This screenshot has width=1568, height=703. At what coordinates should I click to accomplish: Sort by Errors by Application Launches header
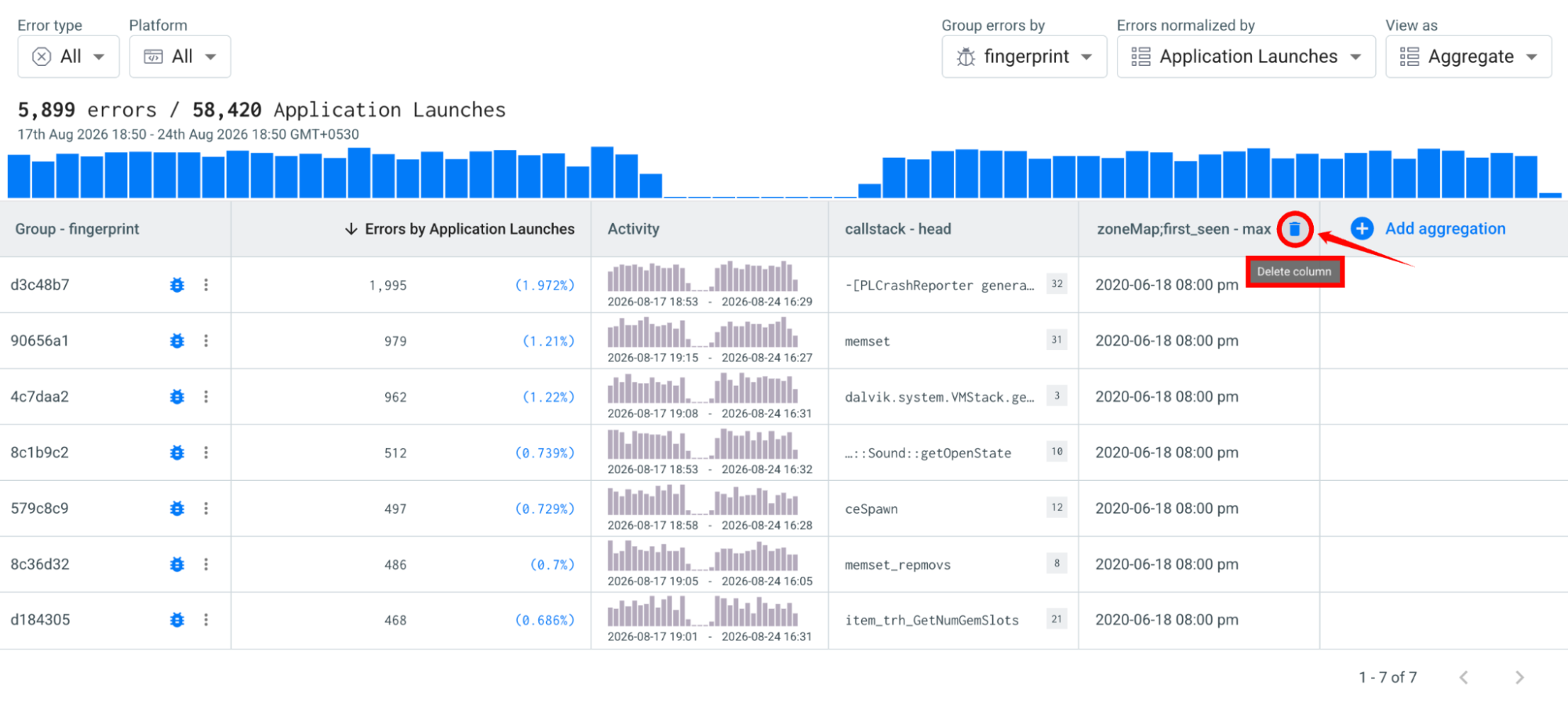pyautogui.click(x=459, y=229)
